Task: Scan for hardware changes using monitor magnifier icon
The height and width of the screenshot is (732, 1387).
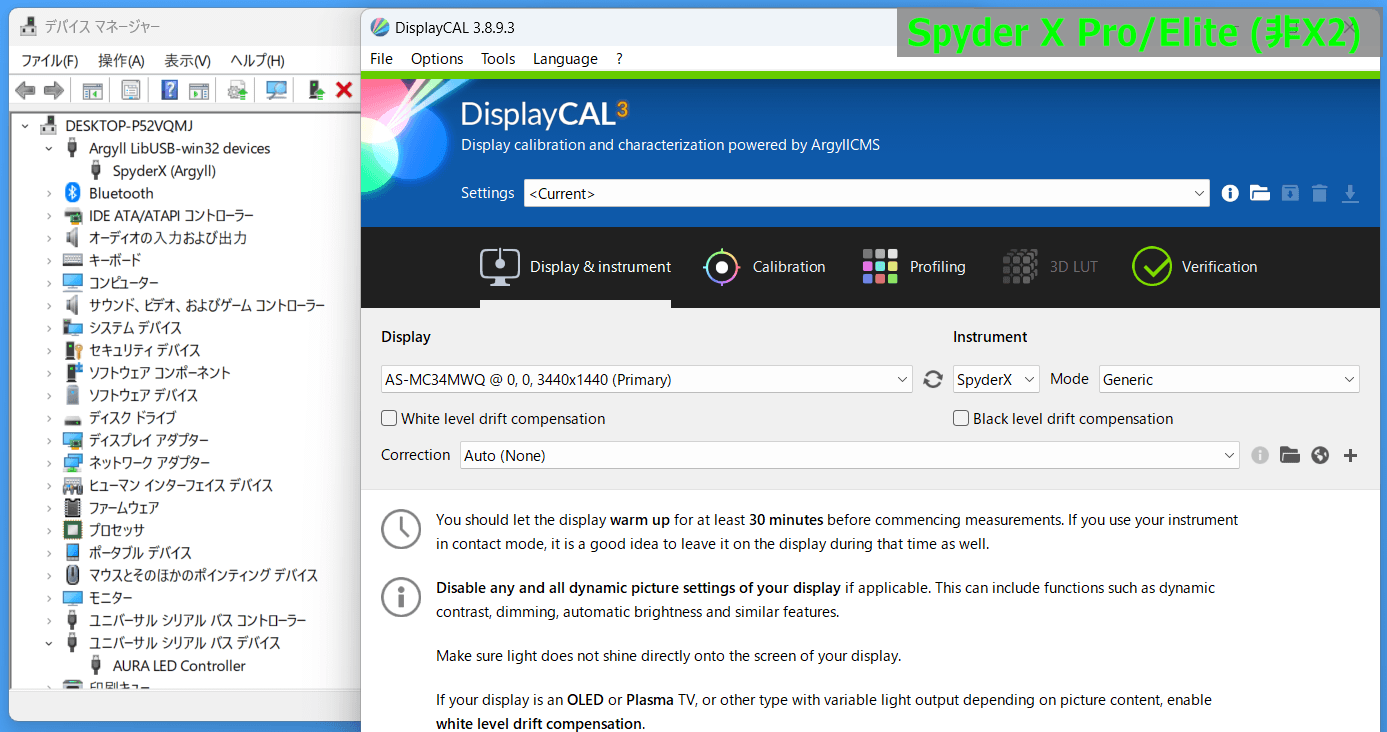Action: tap(277, 91)
